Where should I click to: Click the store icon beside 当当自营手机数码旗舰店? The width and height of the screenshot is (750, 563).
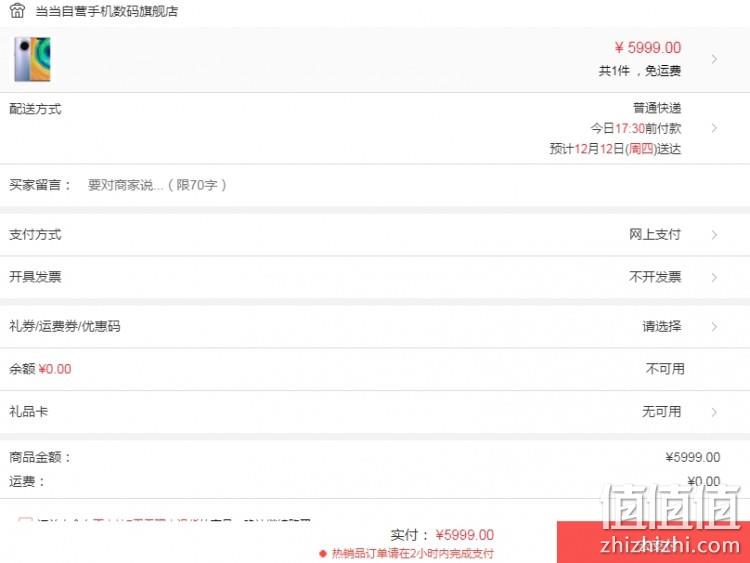(x=17, y=11)
